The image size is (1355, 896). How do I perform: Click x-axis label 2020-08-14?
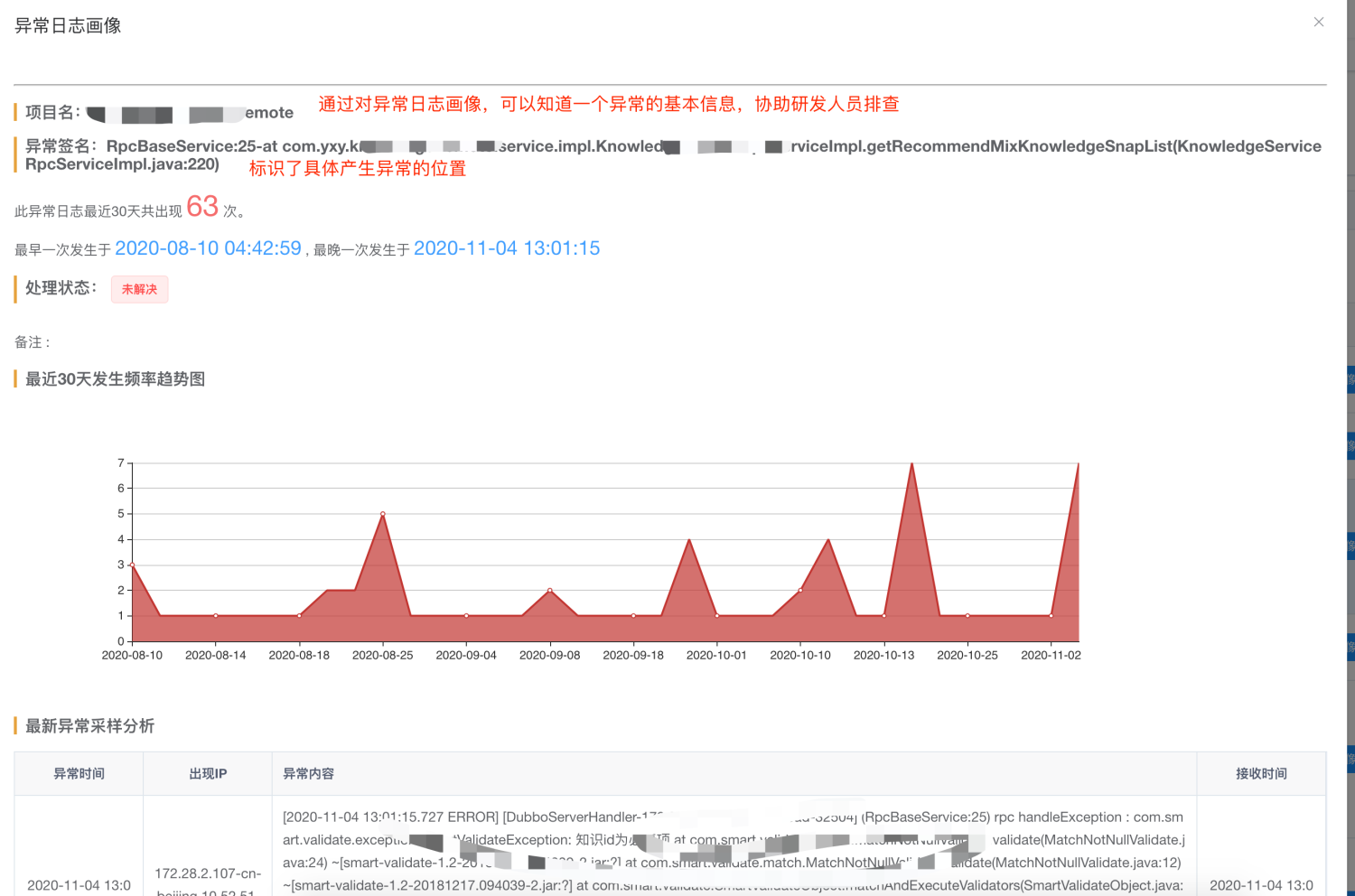(x=216, y=655)
